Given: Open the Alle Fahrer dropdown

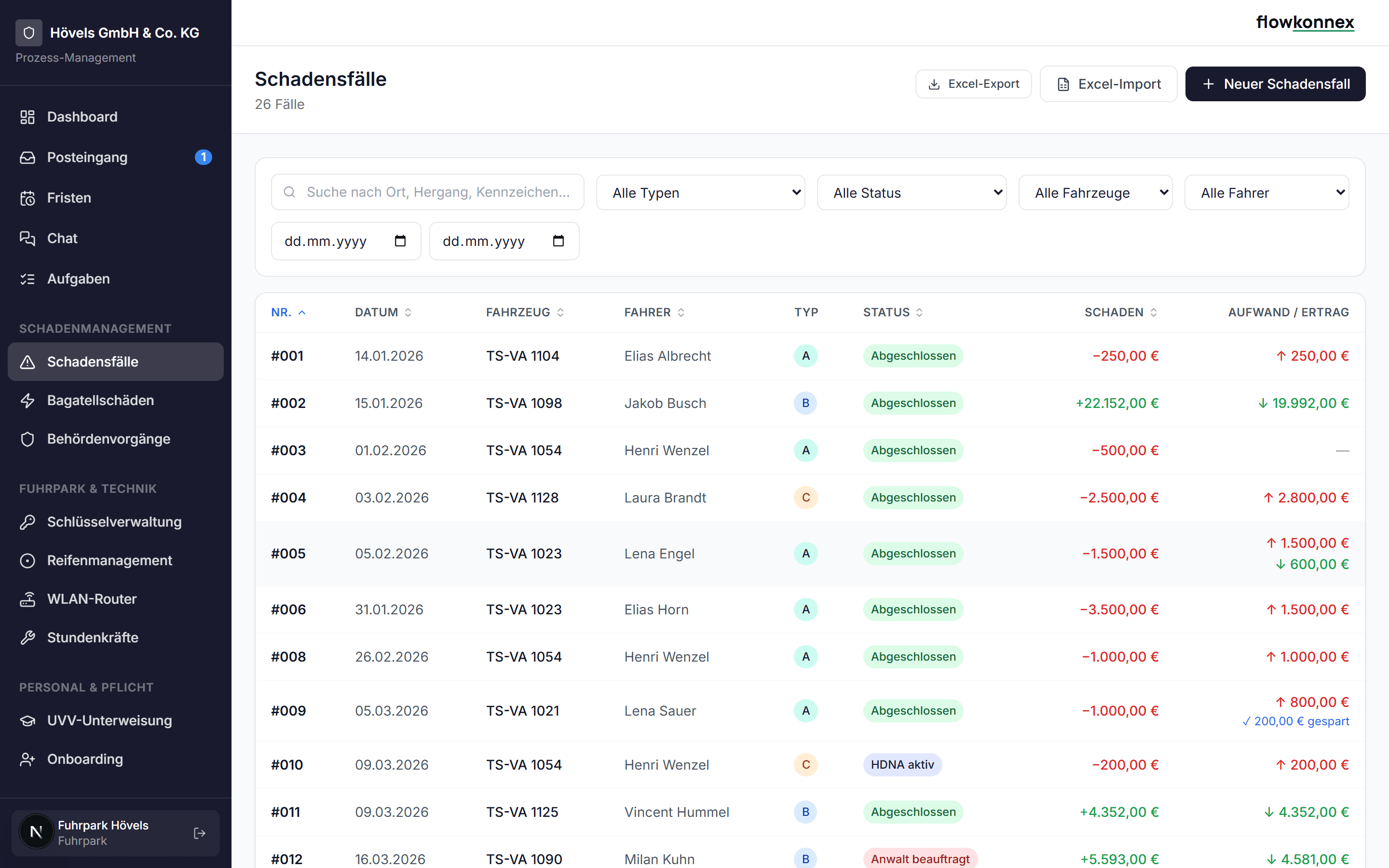Looking at the screenshot, I should [x=1267, y=192].
